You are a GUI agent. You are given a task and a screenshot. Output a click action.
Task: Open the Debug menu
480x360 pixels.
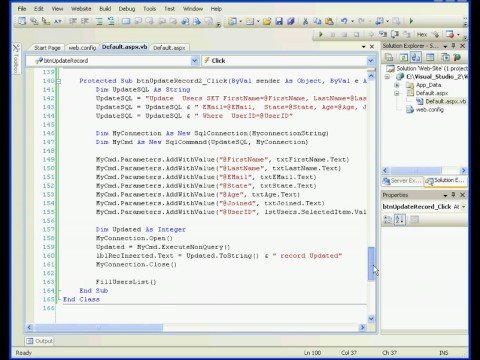[127, 9]
